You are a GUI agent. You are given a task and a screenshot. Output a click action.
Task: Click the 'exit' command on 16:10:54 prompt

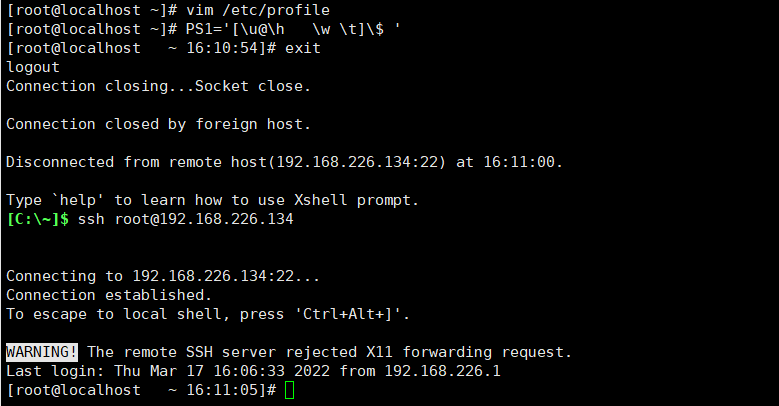click(303, 48)
